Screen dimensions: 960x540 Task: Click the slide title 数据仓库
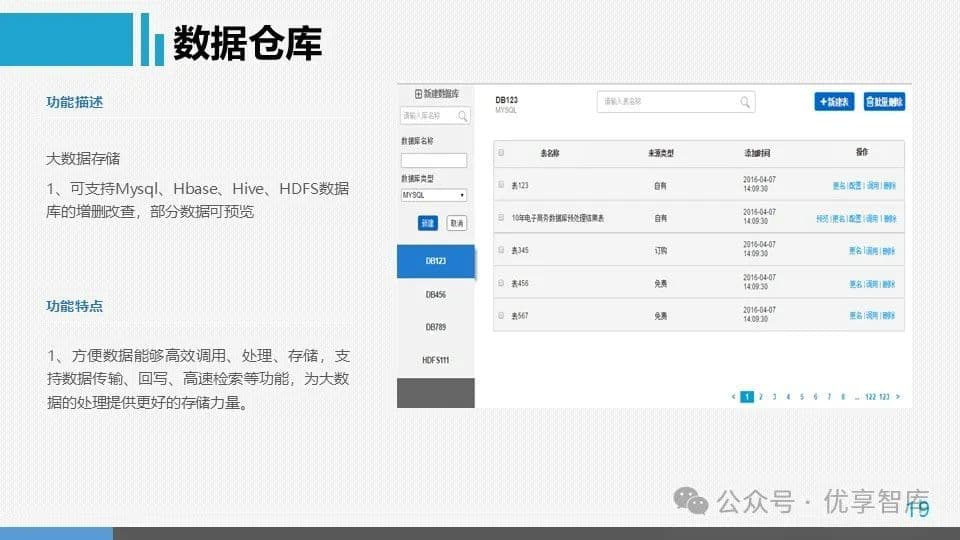[x=247, y=43]
